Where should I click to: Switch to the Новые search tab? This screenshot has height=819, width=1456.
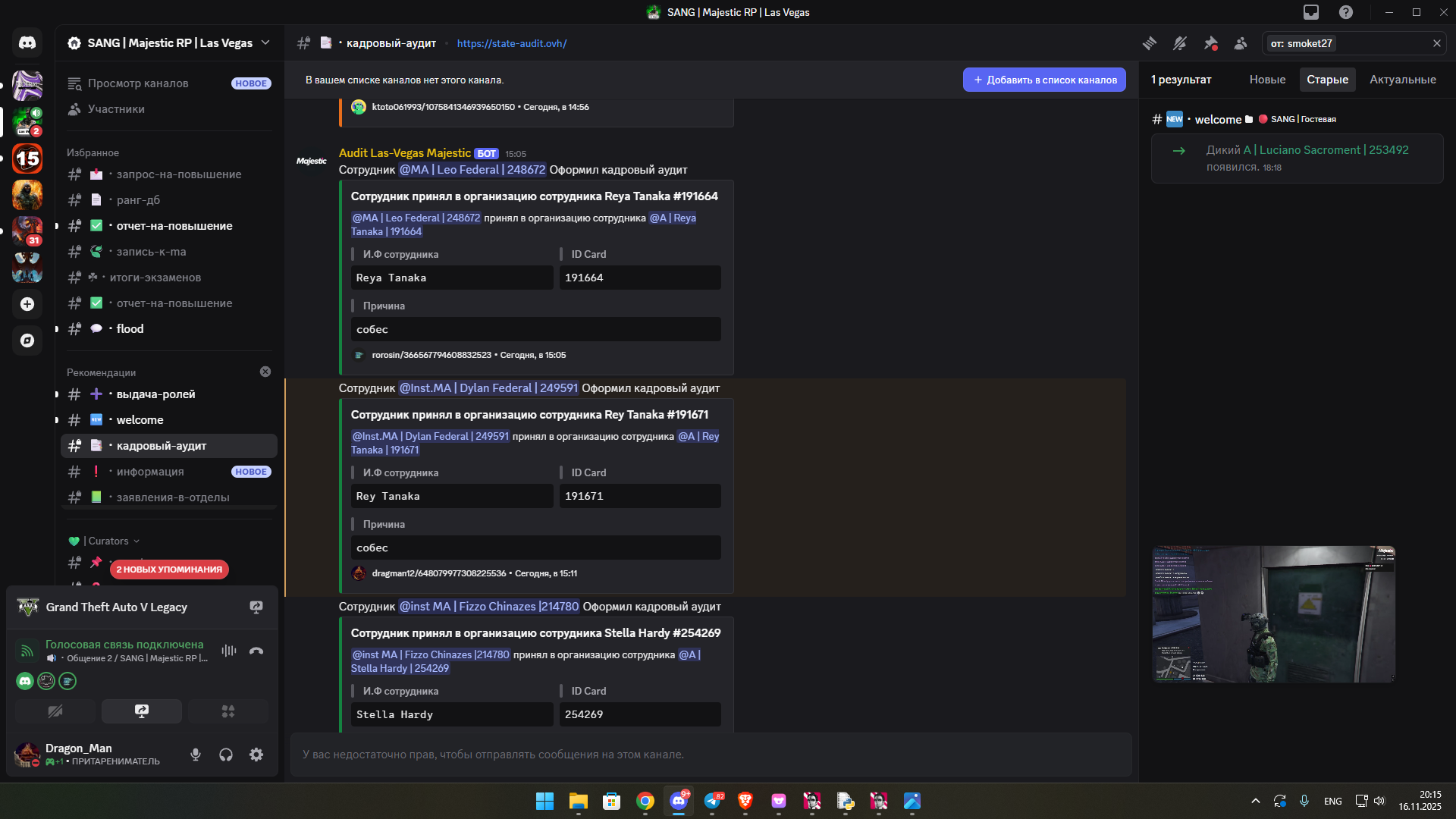(x=1267, y=80)
